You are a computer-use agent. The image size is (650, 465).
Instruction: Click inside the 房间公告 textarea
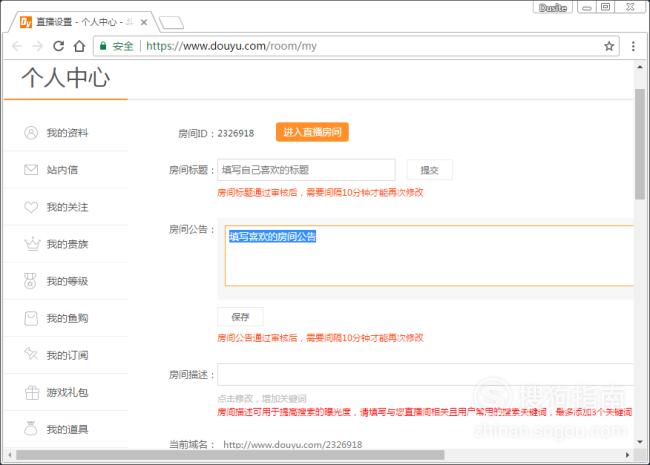pyautogui.click(x=429, y=256)
